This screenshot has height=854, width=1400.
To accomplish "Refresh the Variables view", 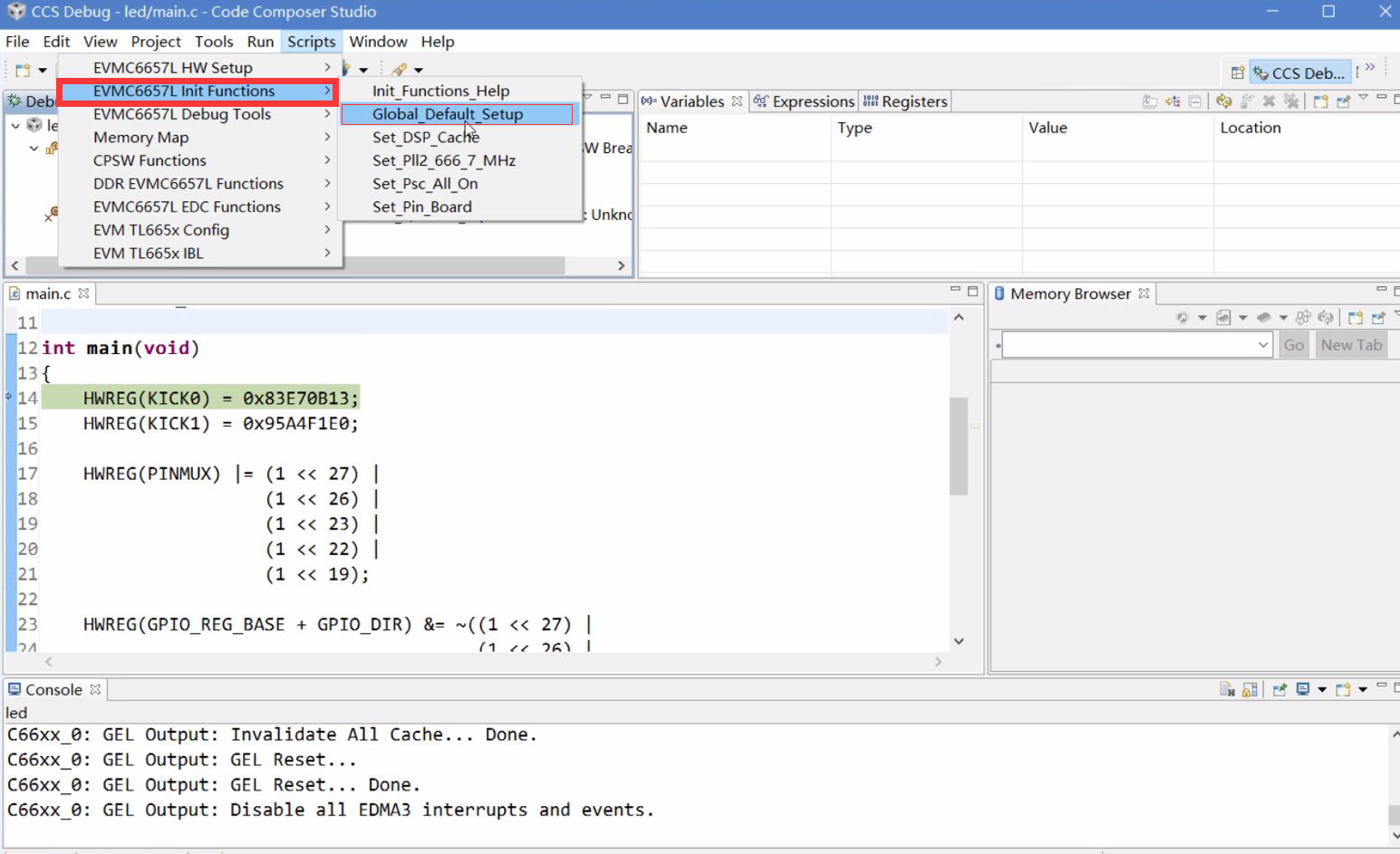I will point(1224,101).
